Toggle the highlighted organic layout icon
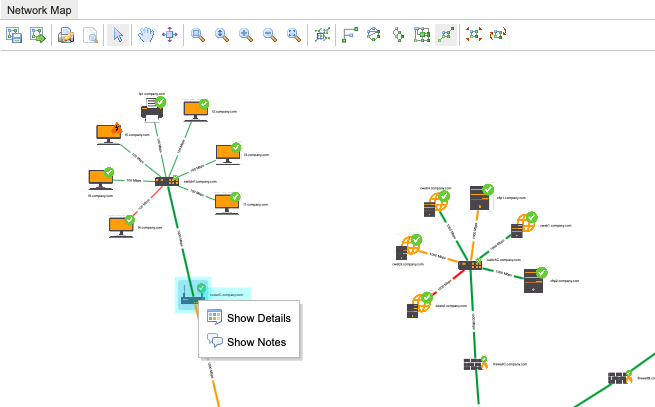 [x=446, y=35]
